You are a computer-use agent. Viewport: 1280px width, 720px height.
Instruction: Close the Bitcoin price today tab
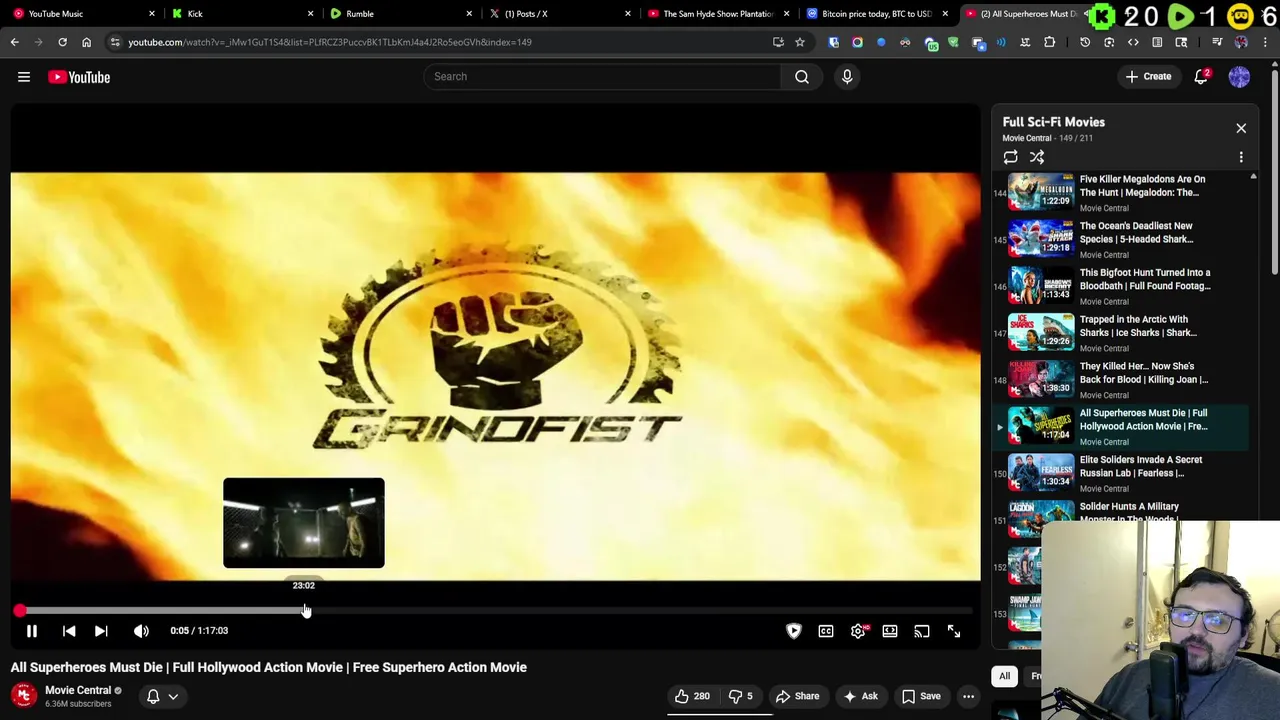click(945, 14)
